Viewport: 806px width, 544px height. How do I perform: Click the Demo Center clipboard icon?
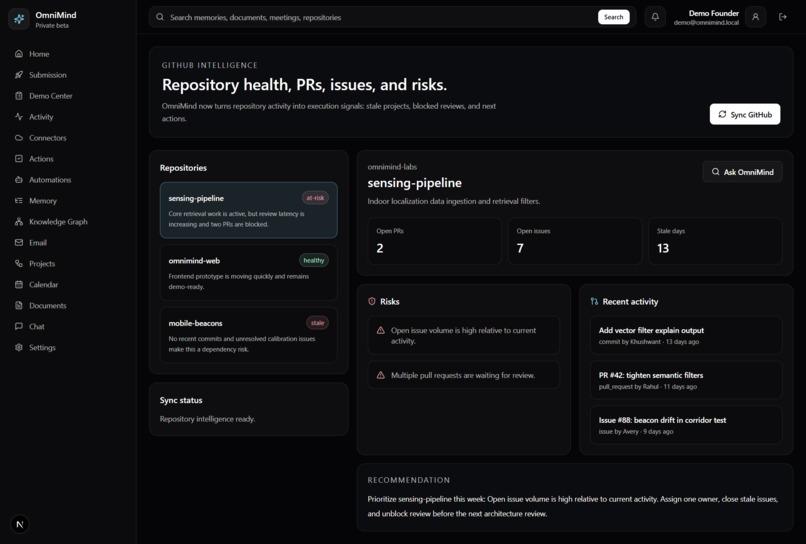tap(19, 96)
